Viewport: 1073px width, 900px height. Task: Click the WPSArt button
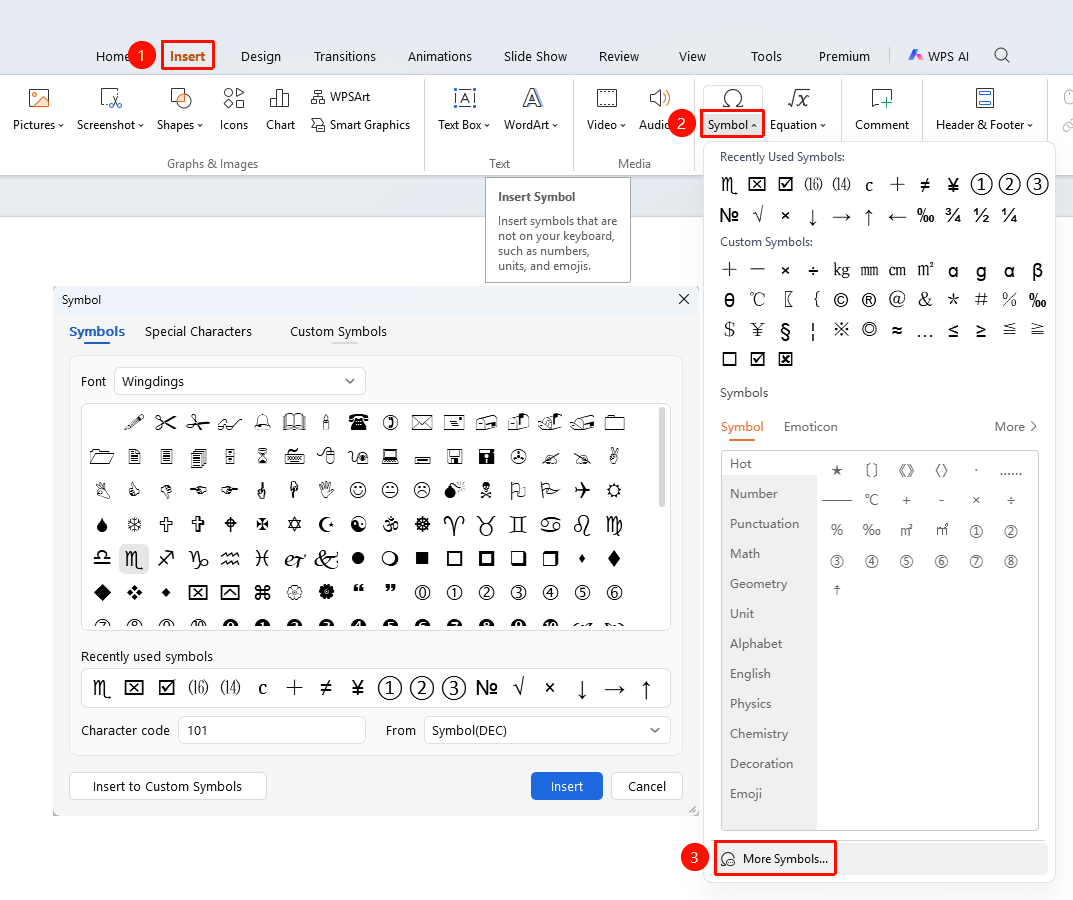[x=340, y=97]
